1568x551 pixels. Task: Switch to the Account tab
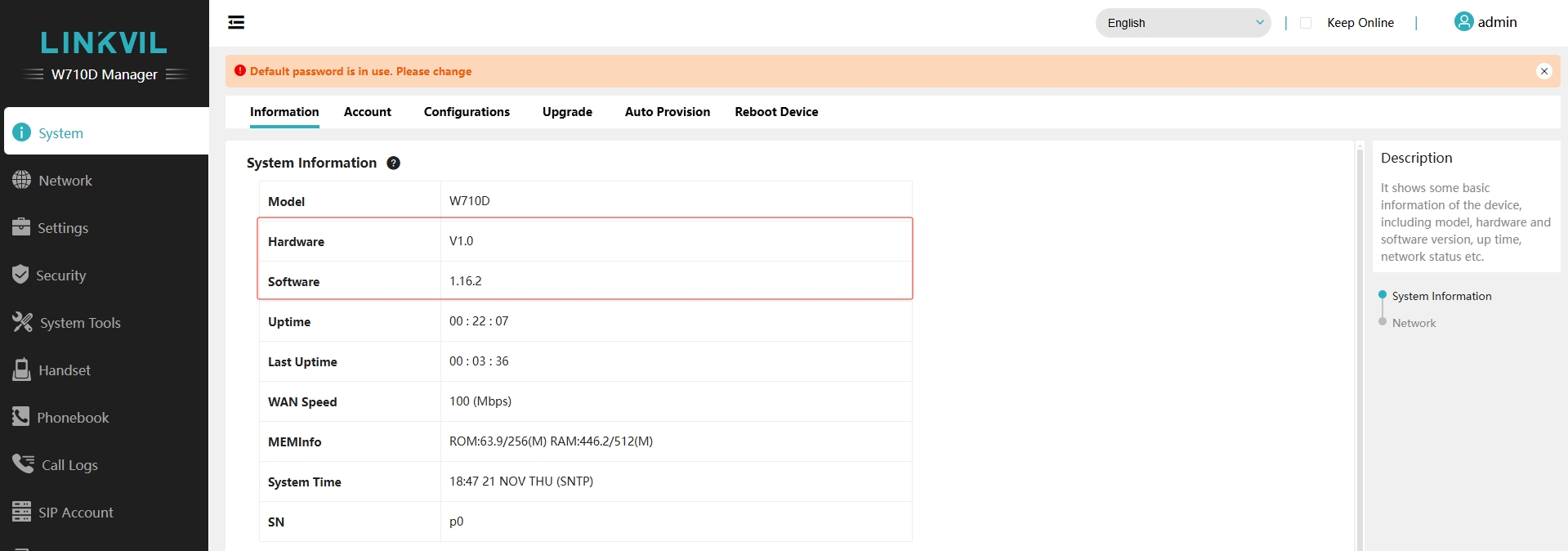tap(367, 112)
